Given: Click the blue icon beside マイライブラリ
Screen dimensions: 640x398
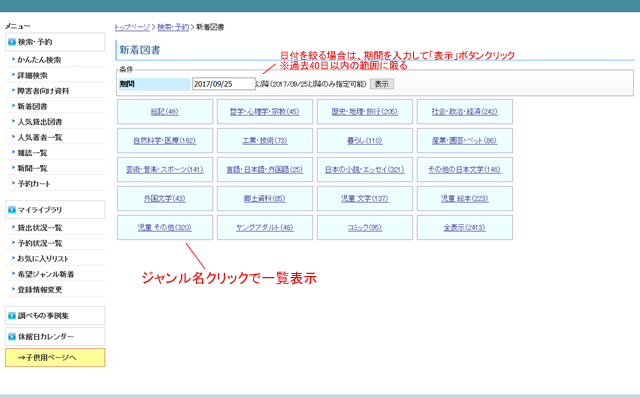Looking at the screenshot, I should tap(12, 210).
